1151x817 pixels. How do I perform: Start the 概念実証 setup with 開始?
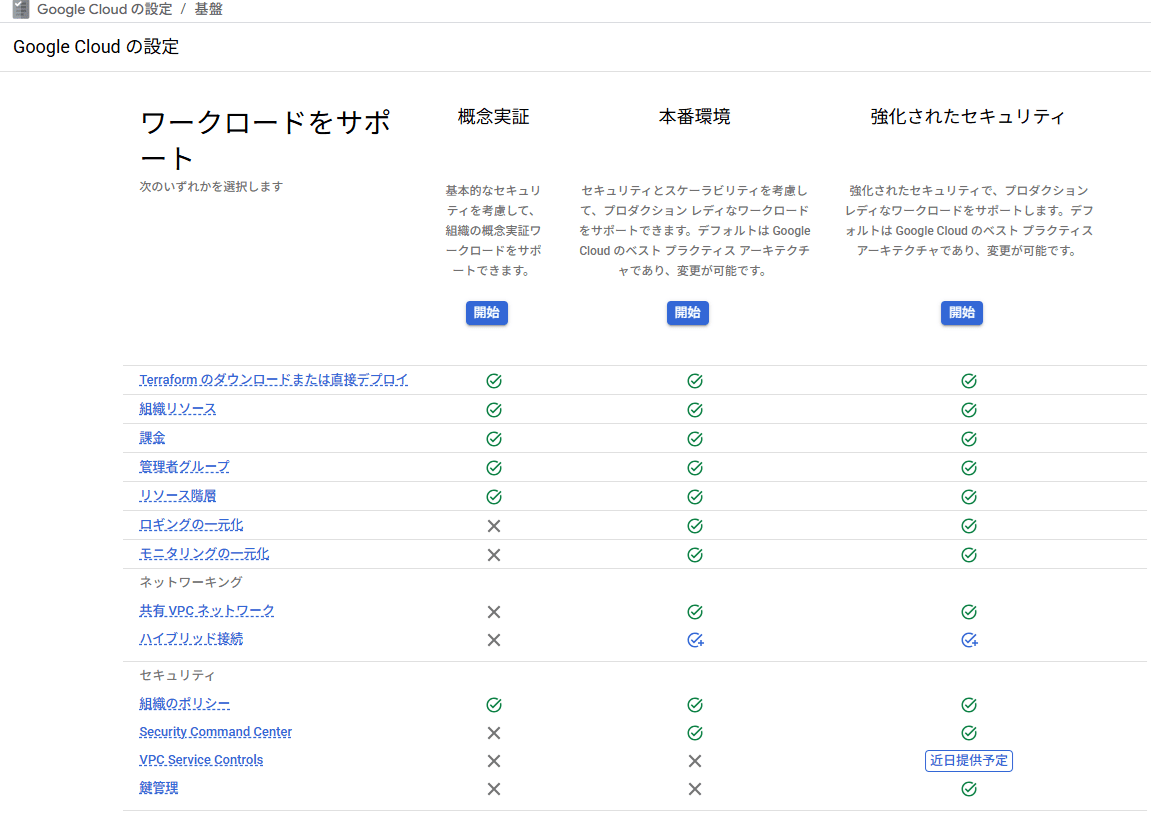point(487,313)
